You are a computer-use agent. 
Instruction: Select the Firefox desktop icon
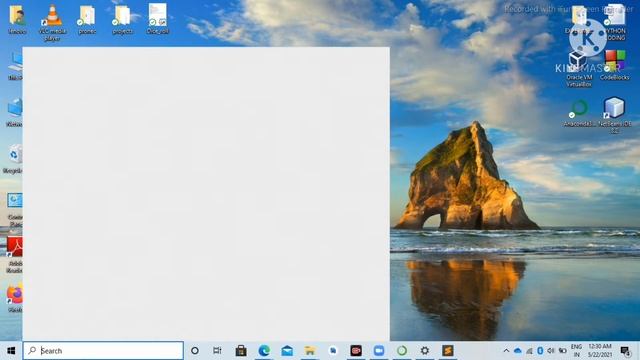(x=15, y=298)
